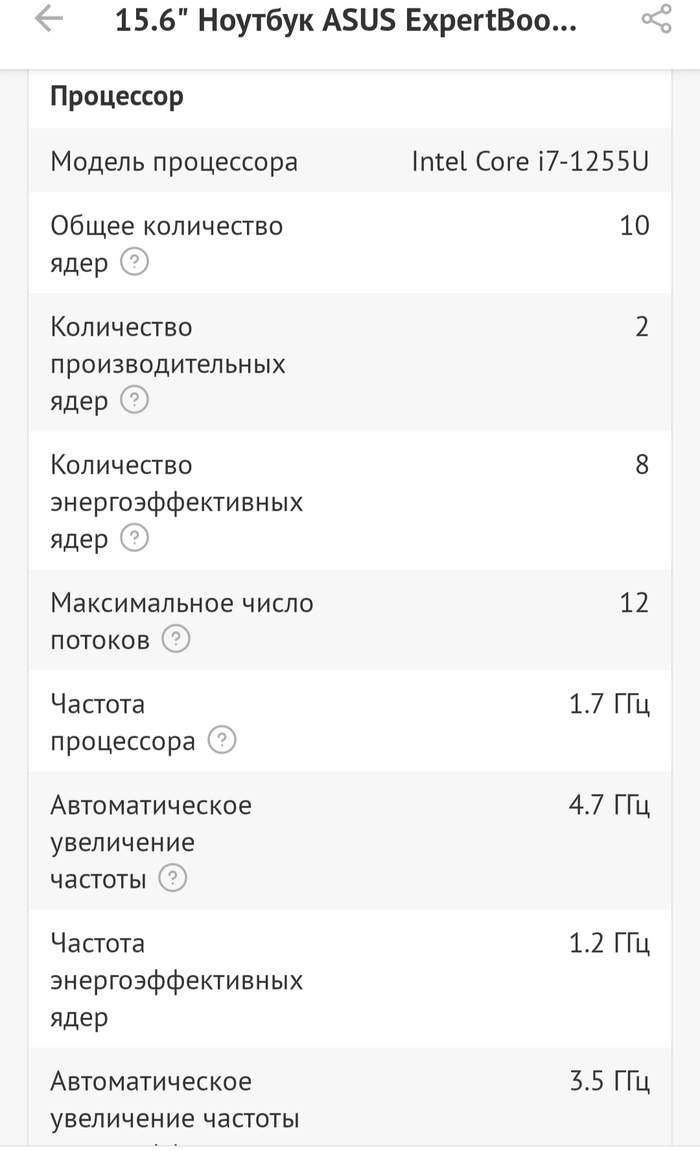Tap the ASUS ExpertBook page title

[346, 21]
